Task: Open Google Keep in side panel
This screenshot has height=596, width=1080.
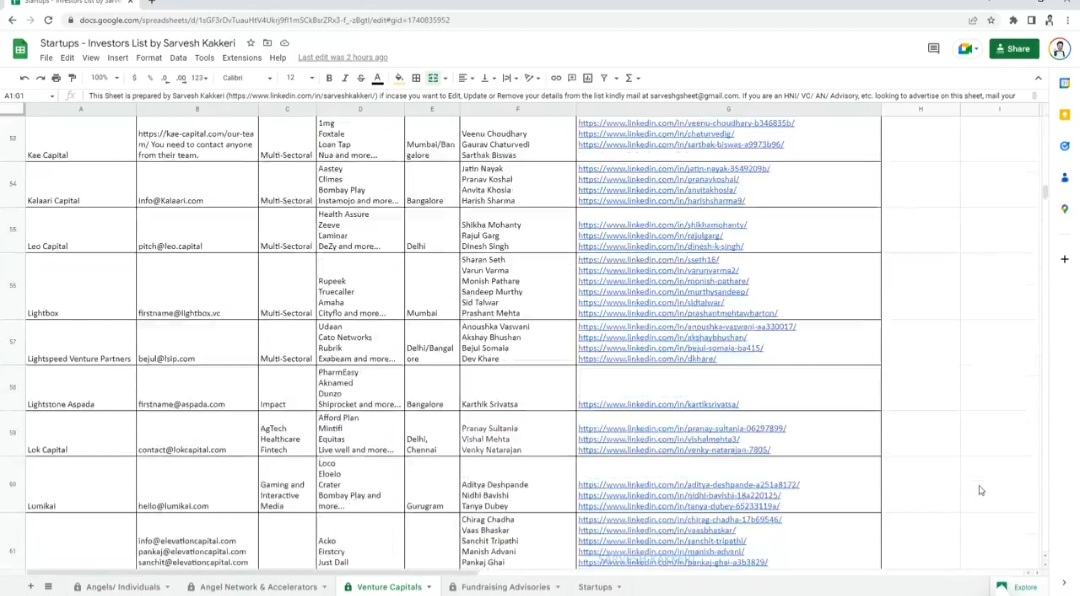Action: click(1064, 115)
